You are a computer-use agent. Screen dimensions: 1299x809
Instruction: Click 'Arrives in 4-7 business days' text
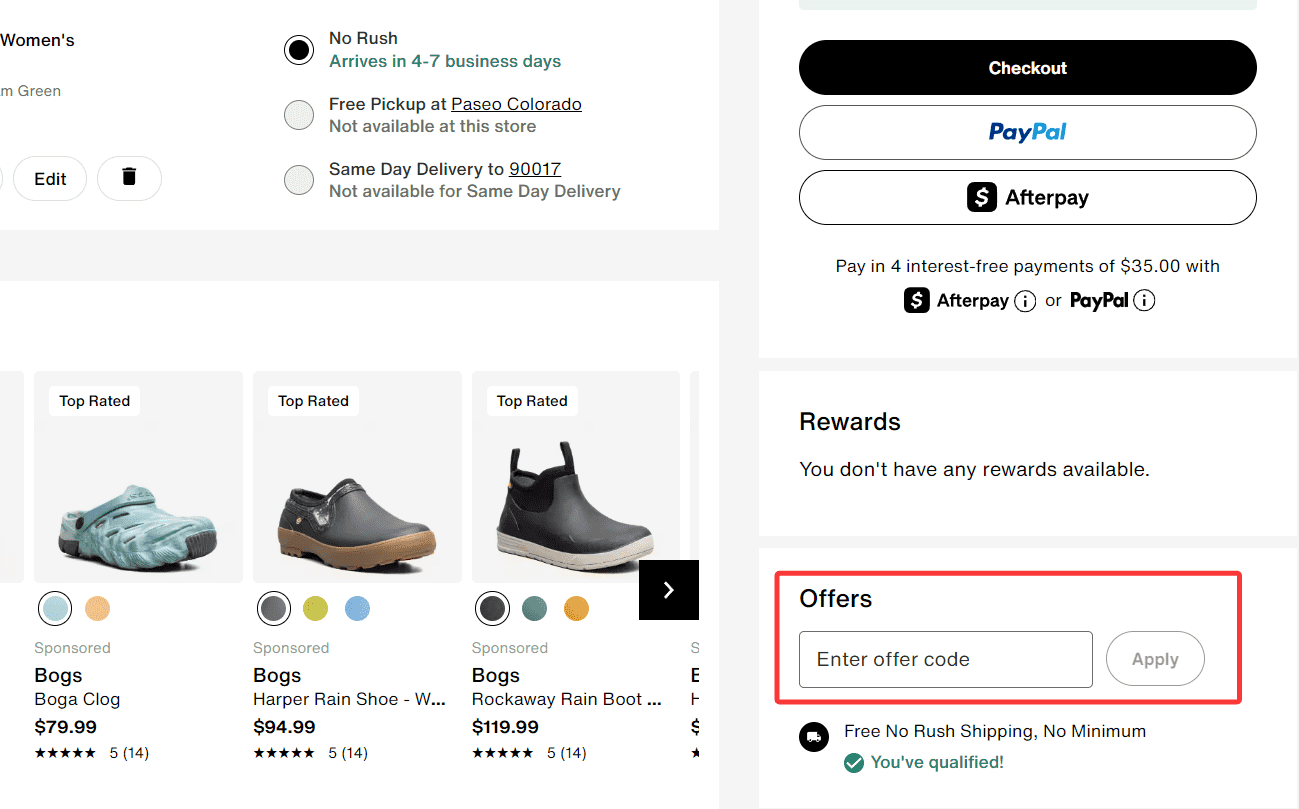point(445,61)
